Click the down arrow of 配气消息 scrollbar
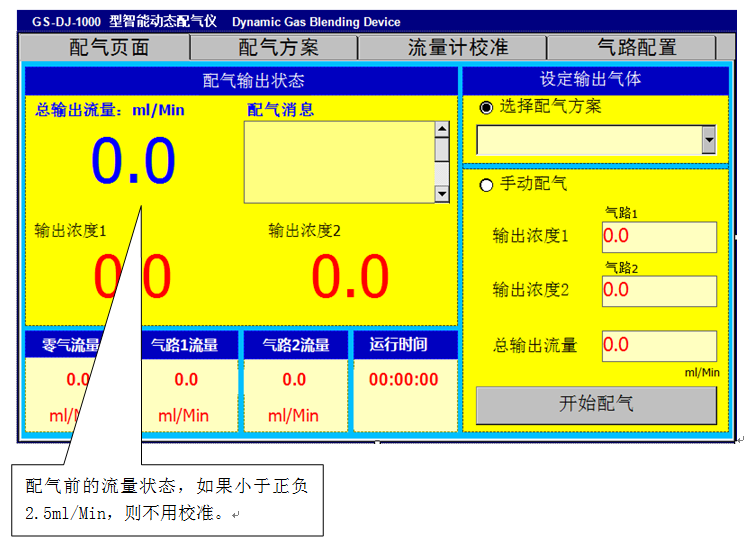The image size is (748, 546). [x=441, y=194]
